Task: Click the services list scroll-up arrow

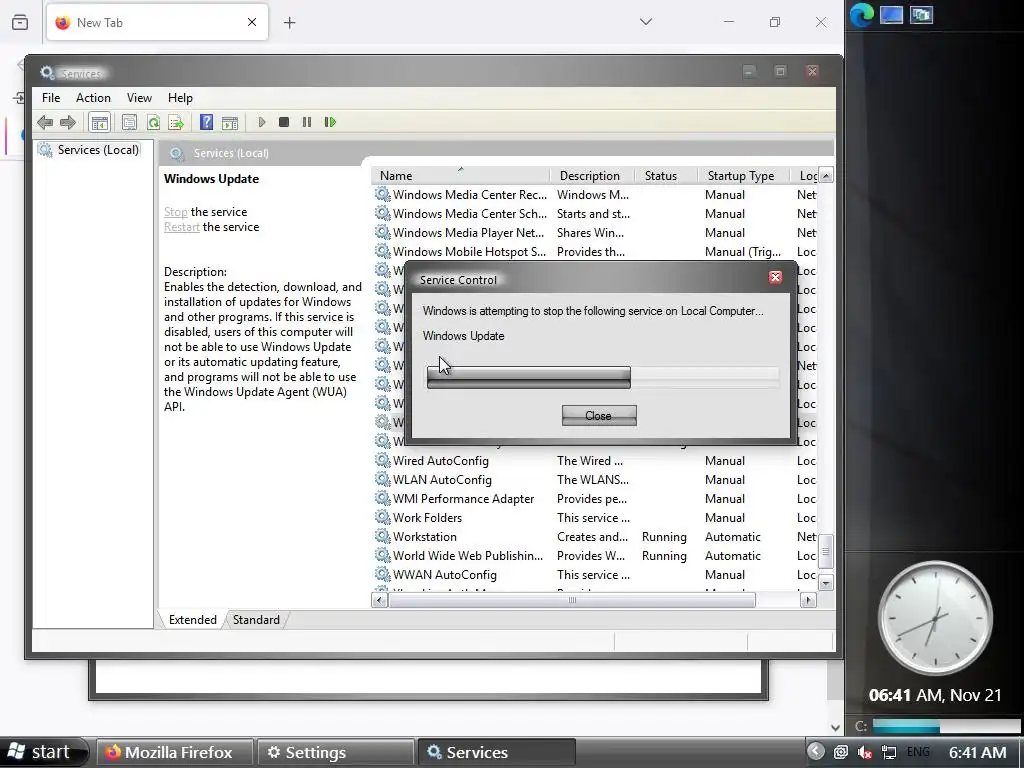Action: pyautogui.click(x=826, y=176)
